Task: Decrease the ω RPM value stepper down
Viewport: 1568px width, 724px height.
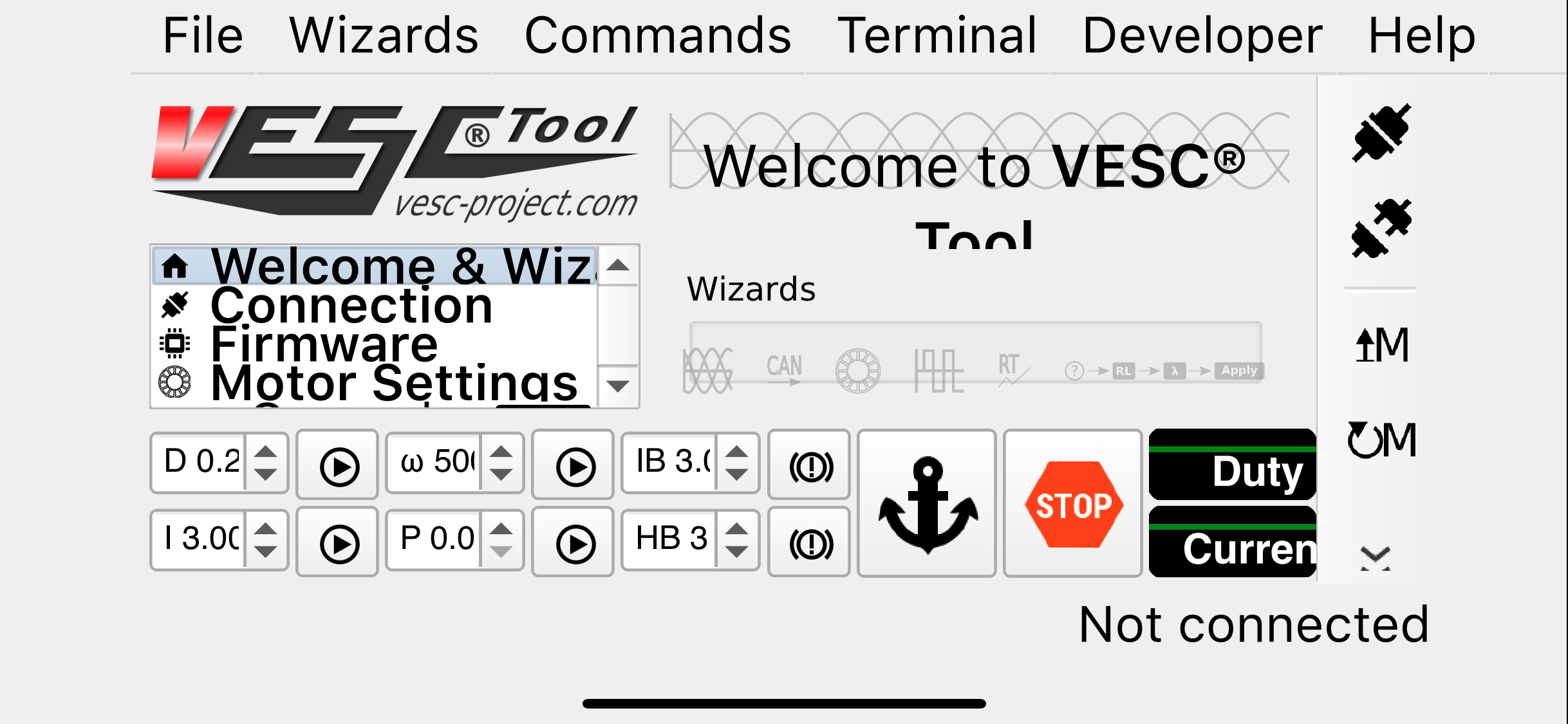Action: point(501,476)
